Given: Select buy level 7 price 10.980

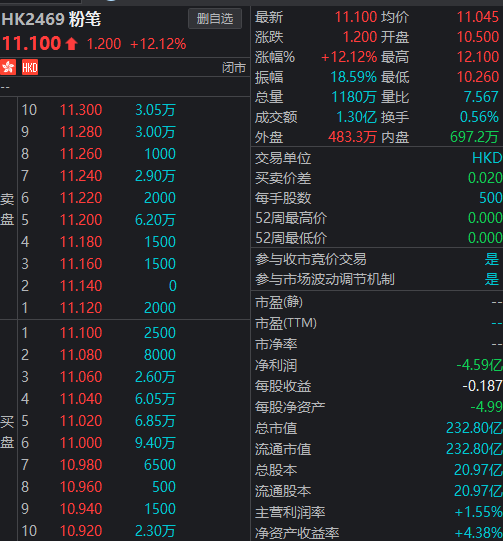Looking at the screenshot, I should pos(81,465).
